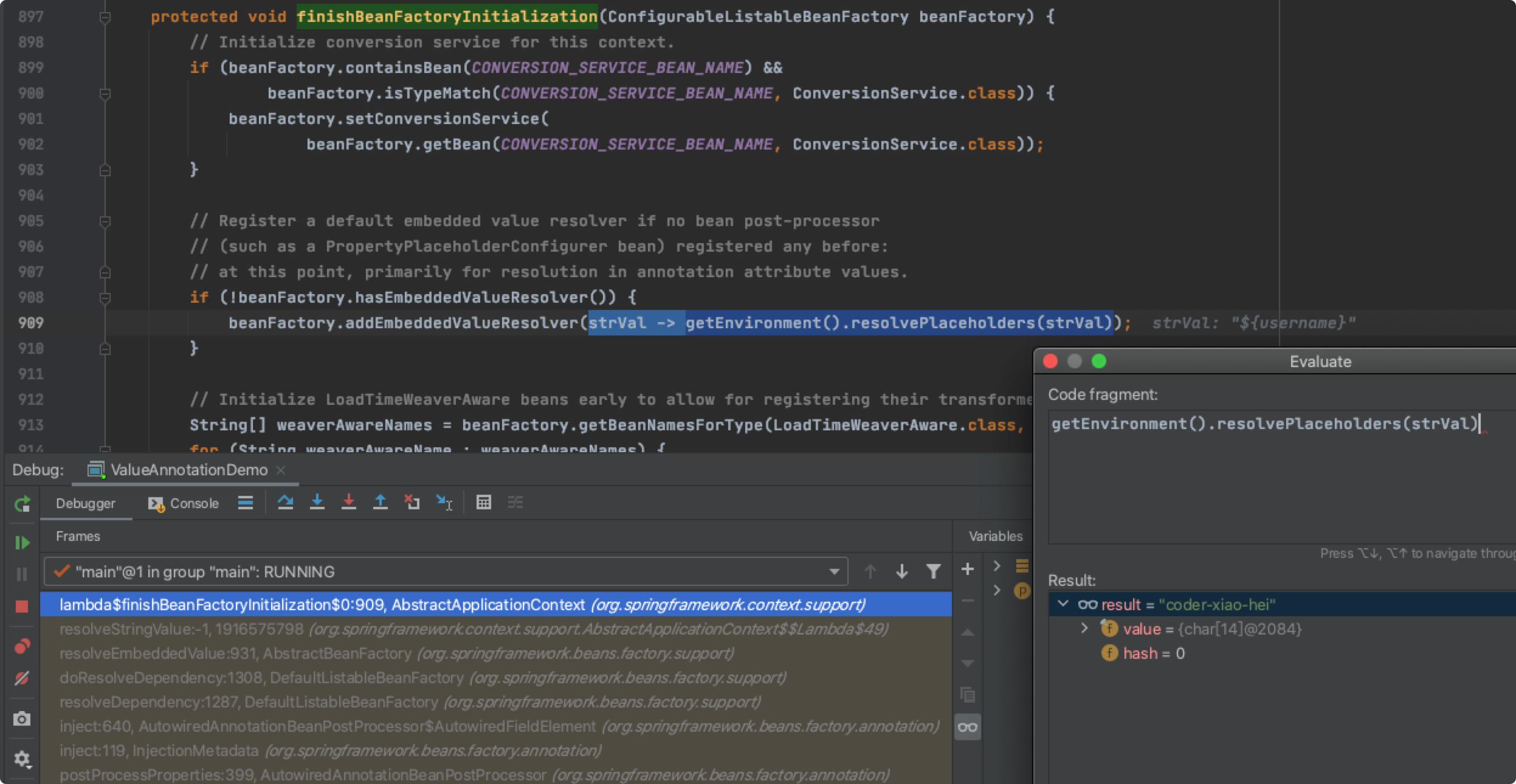The height and width of the screenshot is (784, 1516).
Task: Go to previous frame with up arrow
Action: click(x=870, y=571)
